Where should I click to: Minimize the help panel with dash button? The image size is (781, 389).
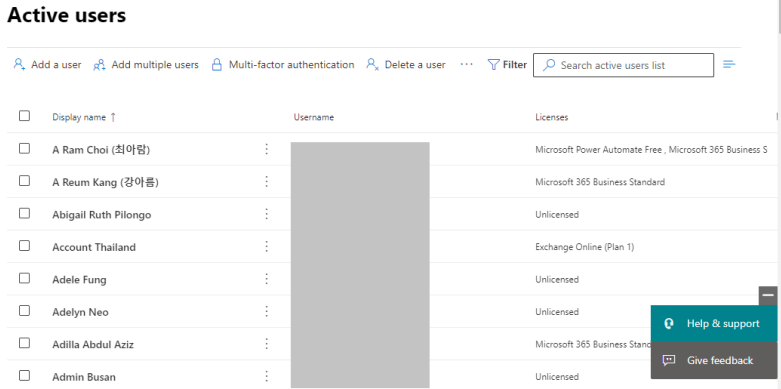(768, 295)
